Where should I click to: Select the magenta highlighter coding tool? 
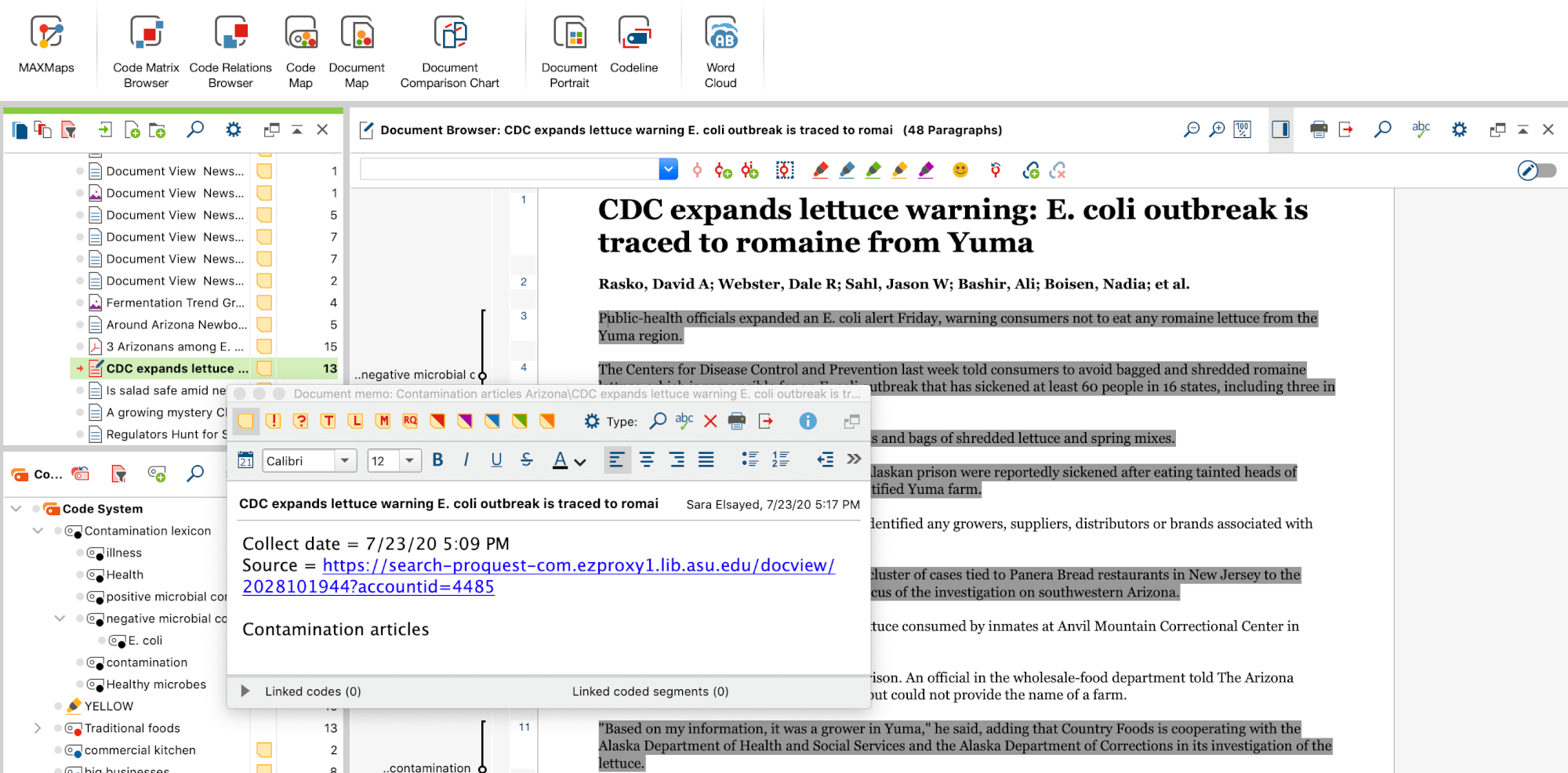click(x=927, y=170)
